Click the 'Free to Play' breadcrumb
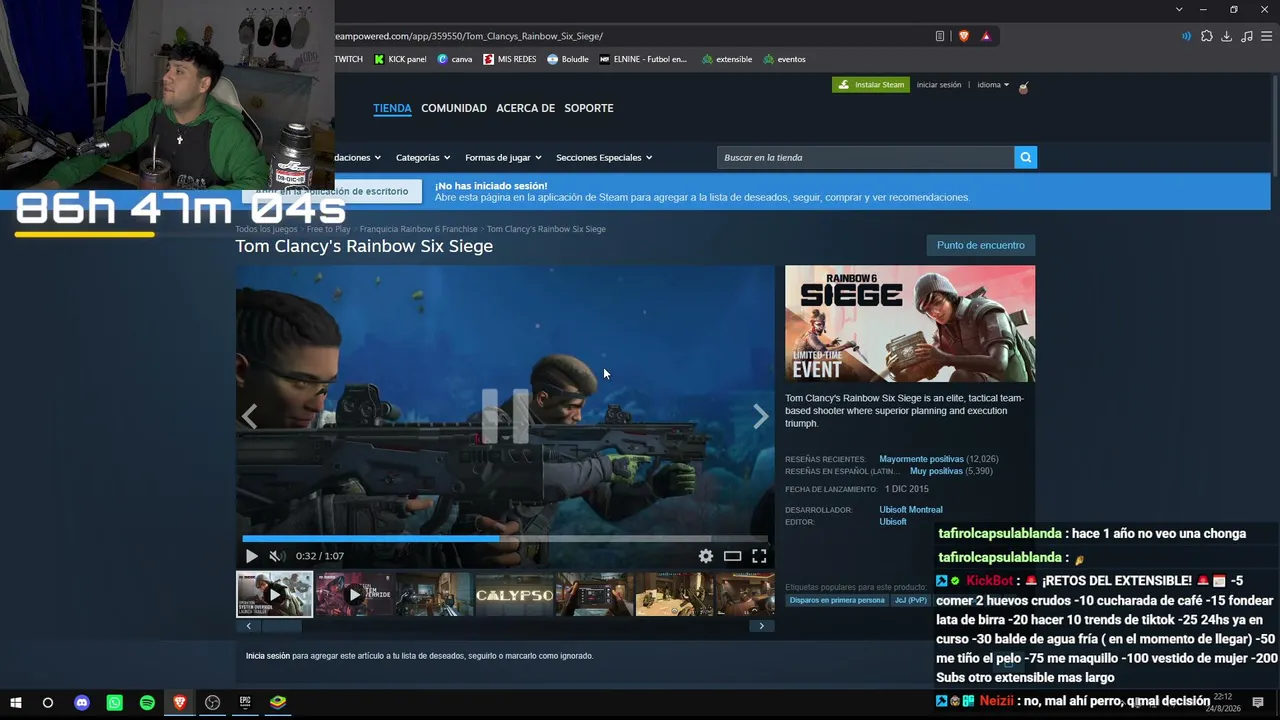The height and width of the screenshot is (720, 1280). pyautogui.click(x=329, y=229)
